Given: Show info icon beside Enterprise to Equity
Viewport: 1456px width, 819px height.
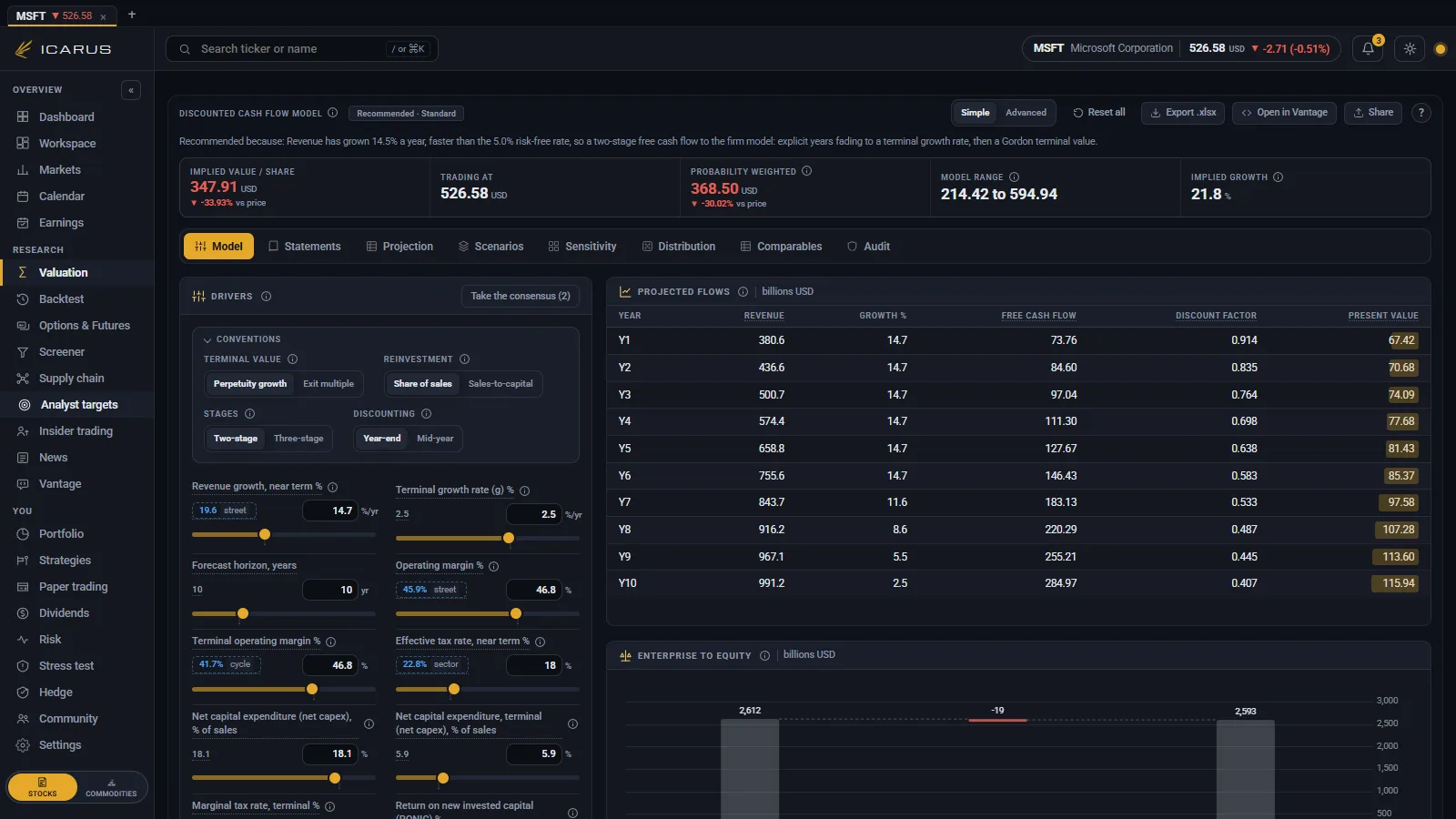Looking at the screenshot, I should coord(764,655).
